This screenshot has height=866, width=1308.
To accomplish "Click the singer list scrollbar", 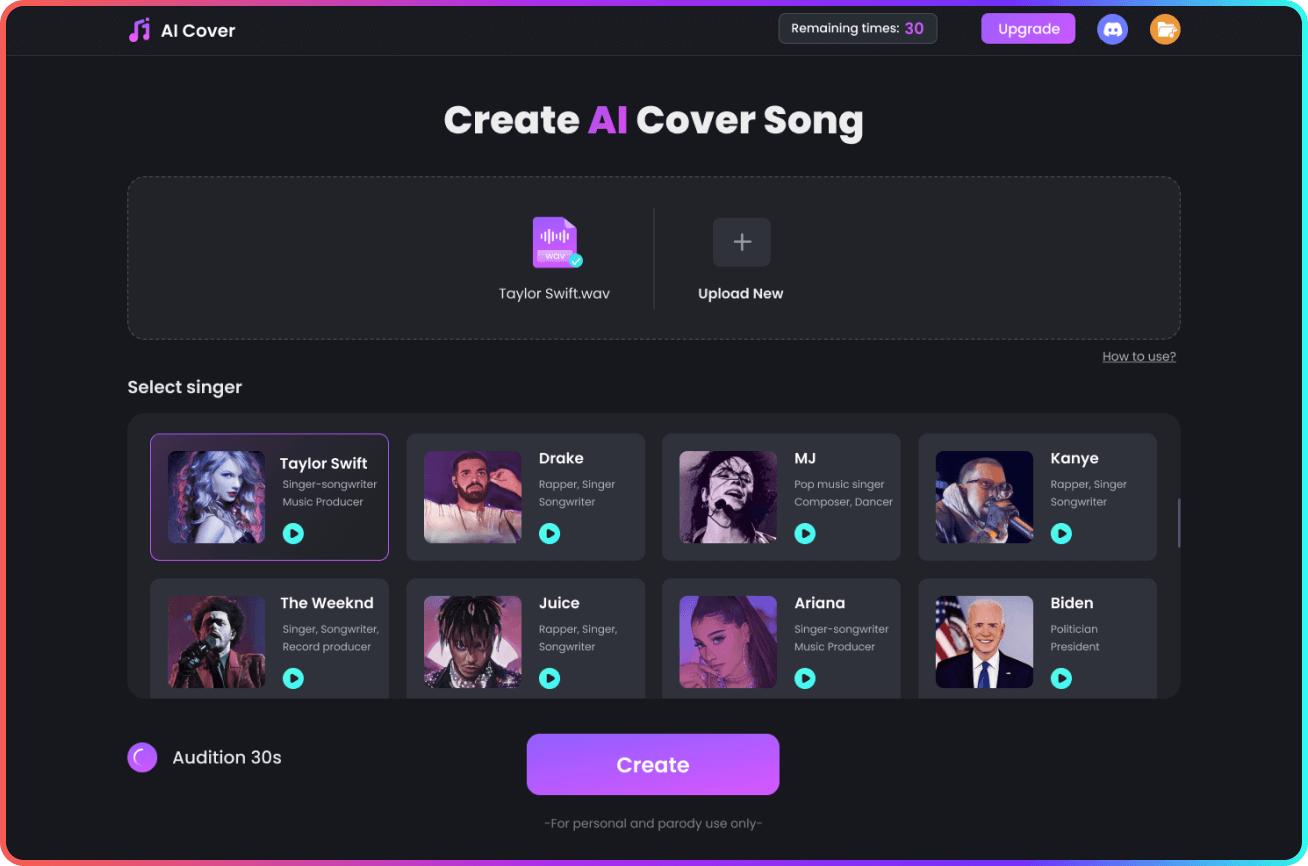I will point(1179,522).
